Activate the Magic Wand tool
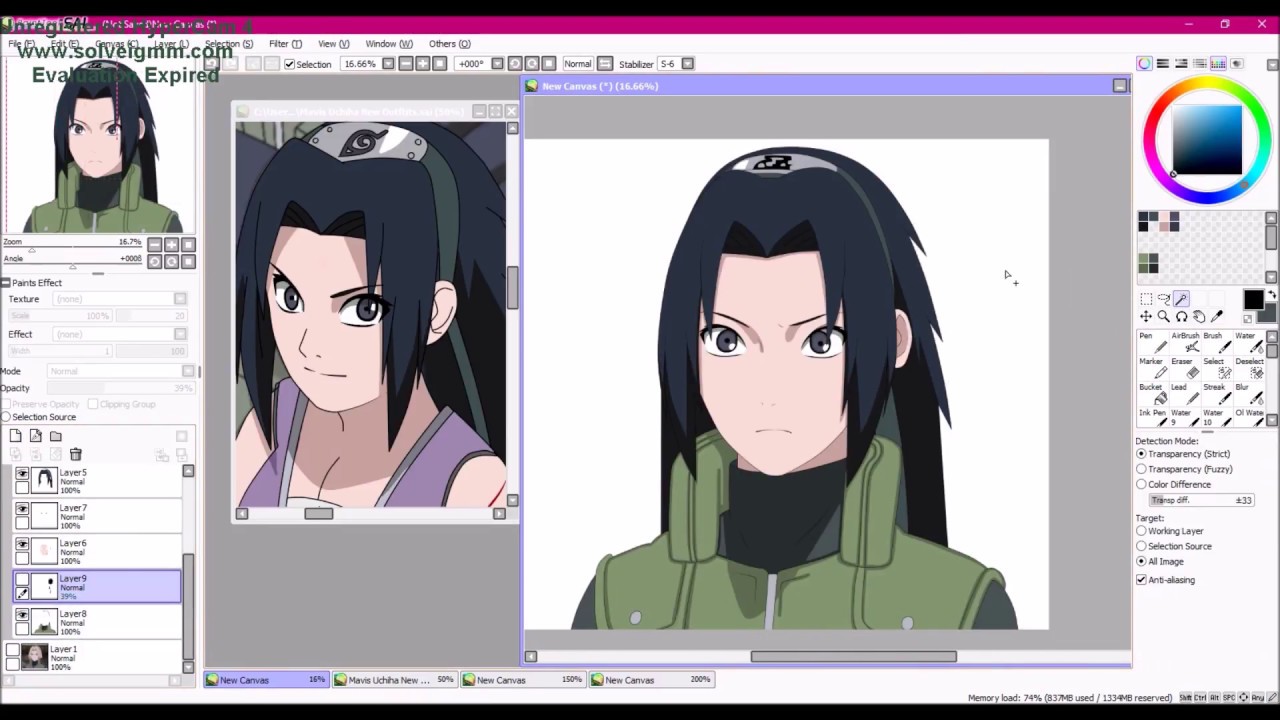 tap(1182, 299)
